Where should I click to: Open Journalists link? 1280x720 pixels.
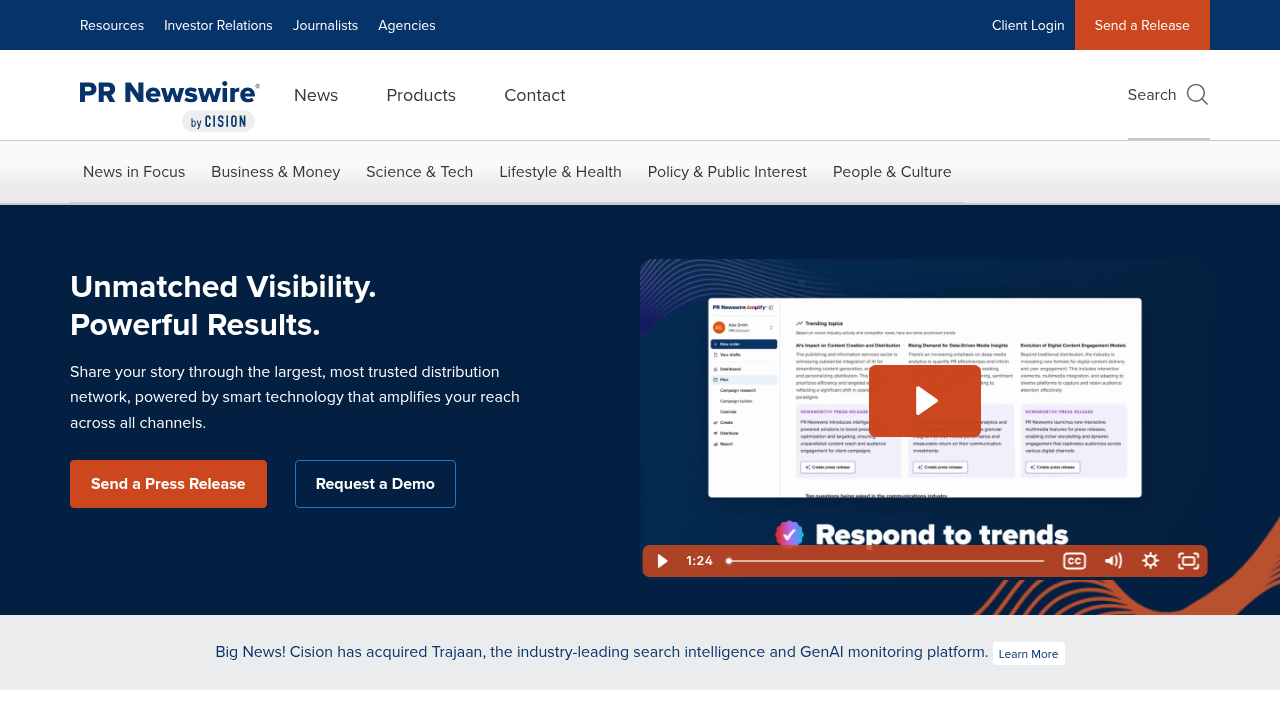325,25
